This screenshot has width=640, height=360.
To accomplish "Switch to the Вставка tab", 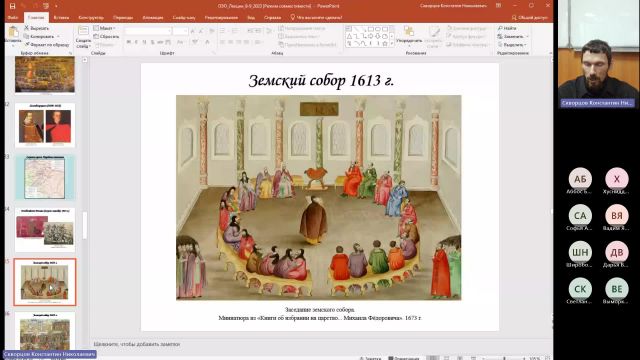I will [x=61, y=18].
